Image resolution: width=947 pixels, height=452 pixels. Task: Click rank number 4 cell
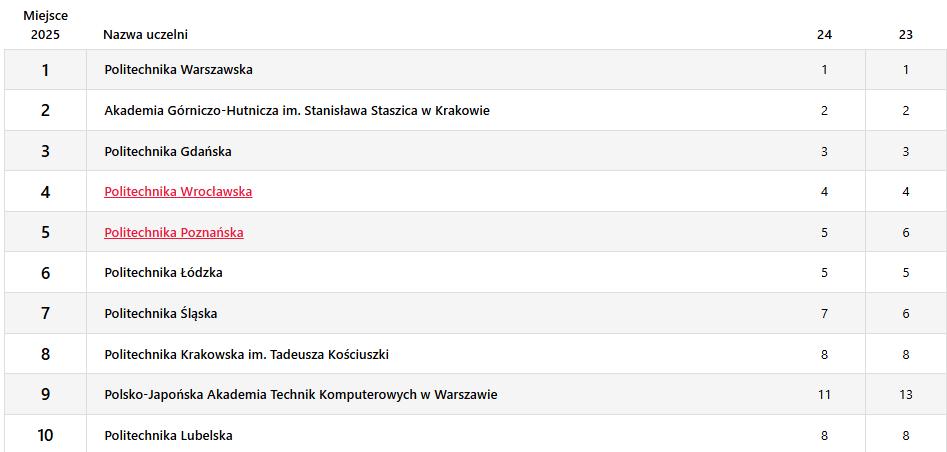point(45,192)
